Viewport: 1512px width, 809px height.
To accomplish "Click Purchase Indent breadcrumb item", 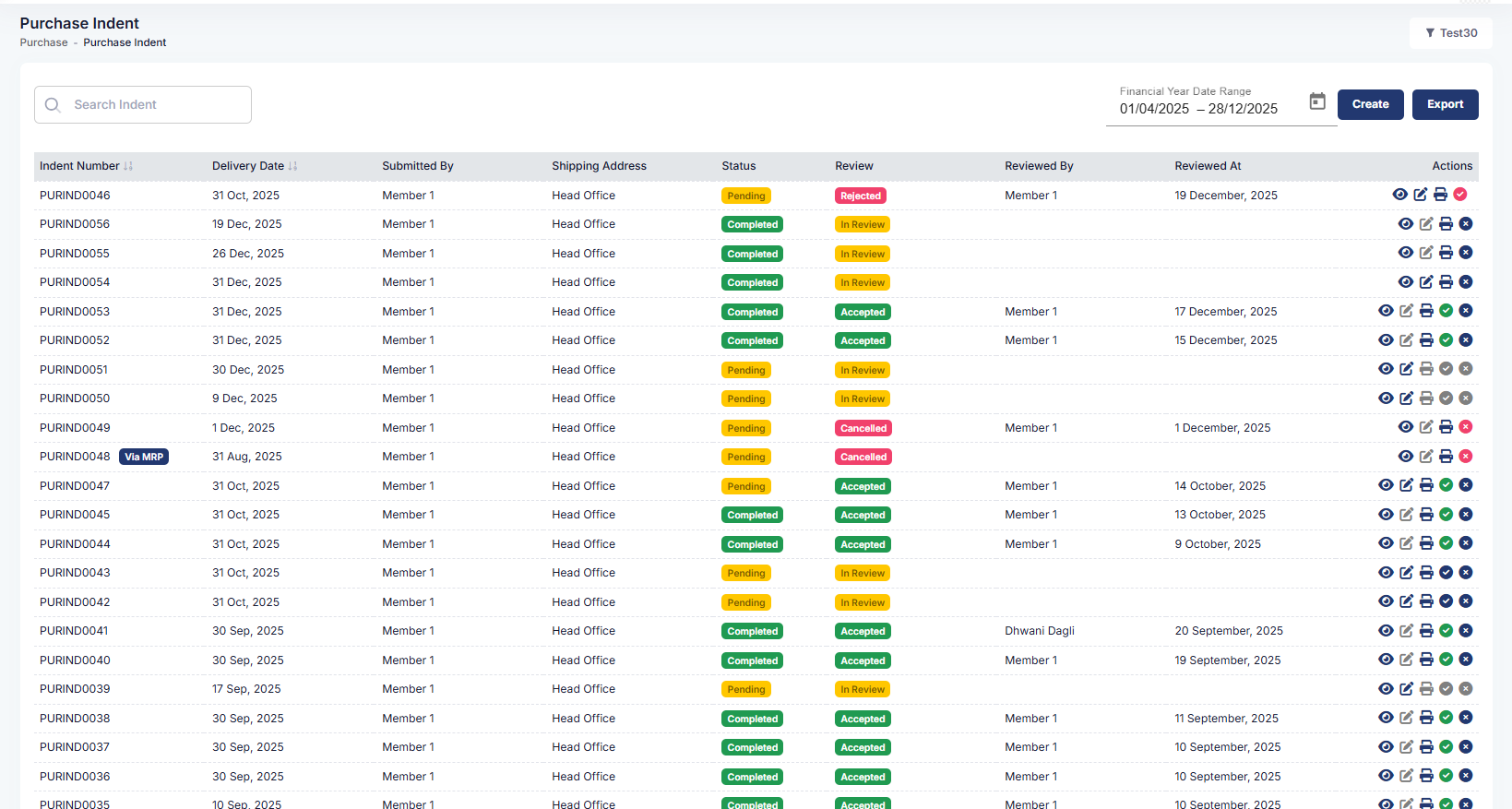I will pyautogui.click(x=125, y=42).
